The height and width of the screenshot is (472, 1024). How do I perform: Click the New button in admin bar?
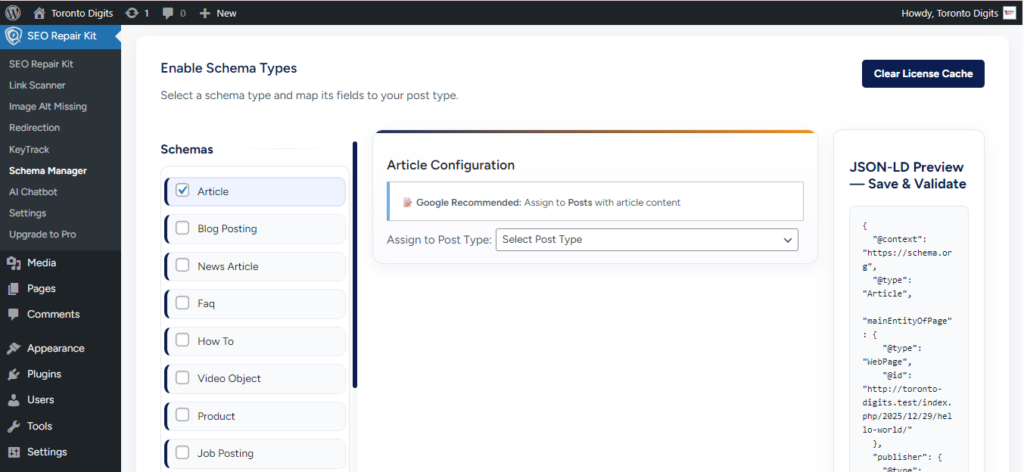[x=218, y=13]
